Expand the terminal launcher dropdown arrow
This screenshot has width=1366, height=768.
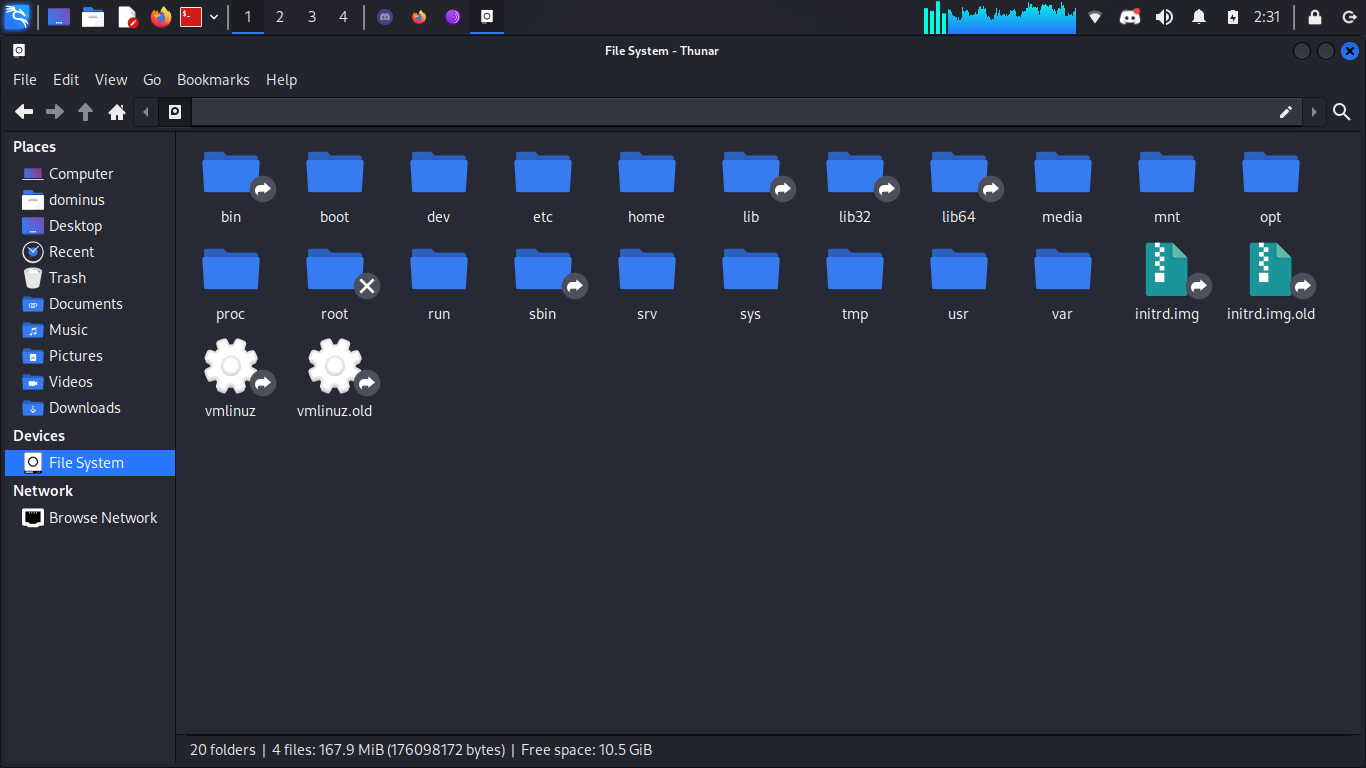pyautogui.click(x=214, y=17)
